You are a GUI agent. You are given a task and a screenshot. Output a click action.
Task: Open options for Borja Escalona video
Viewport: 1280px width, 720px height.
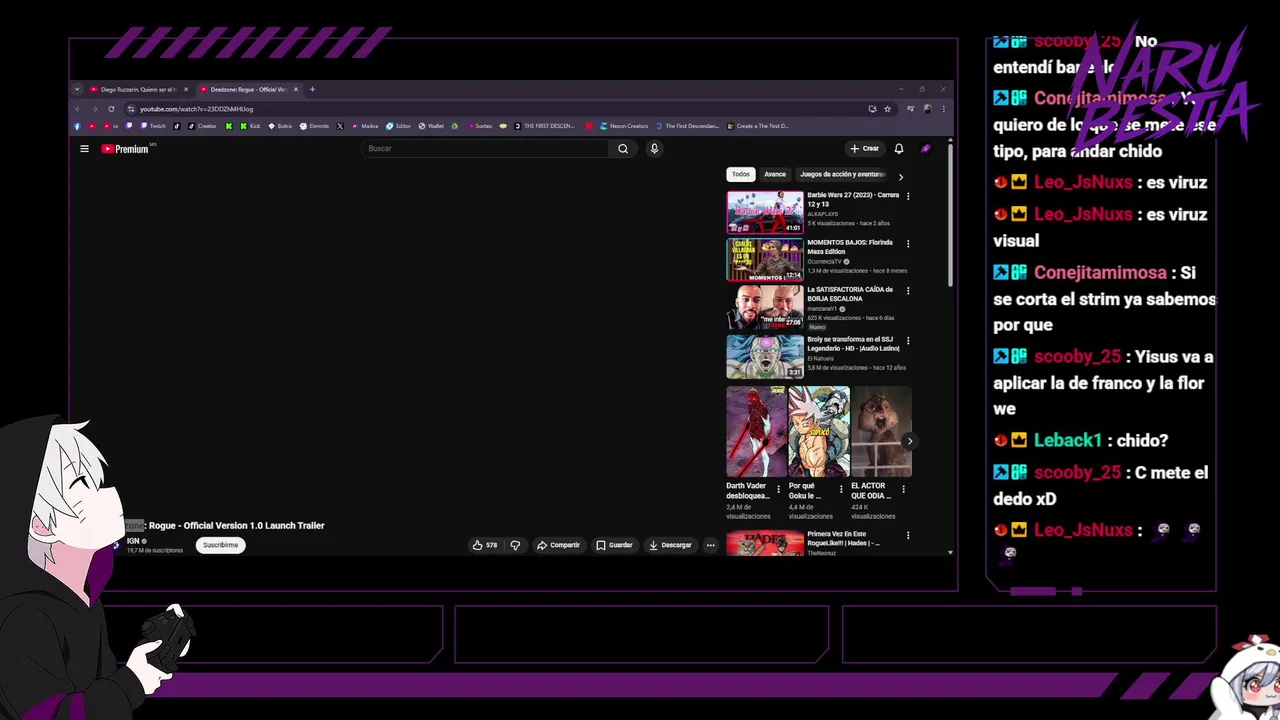pyautogui.click(x=908, y=290)
